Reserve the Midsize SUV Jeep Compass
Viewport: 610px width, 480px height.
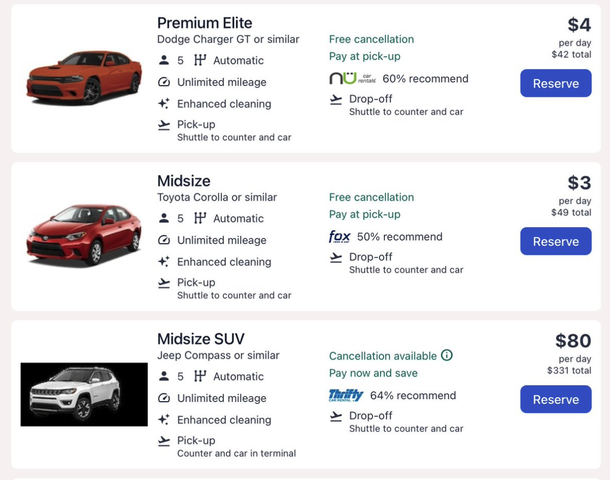click(x=556, y=399)
